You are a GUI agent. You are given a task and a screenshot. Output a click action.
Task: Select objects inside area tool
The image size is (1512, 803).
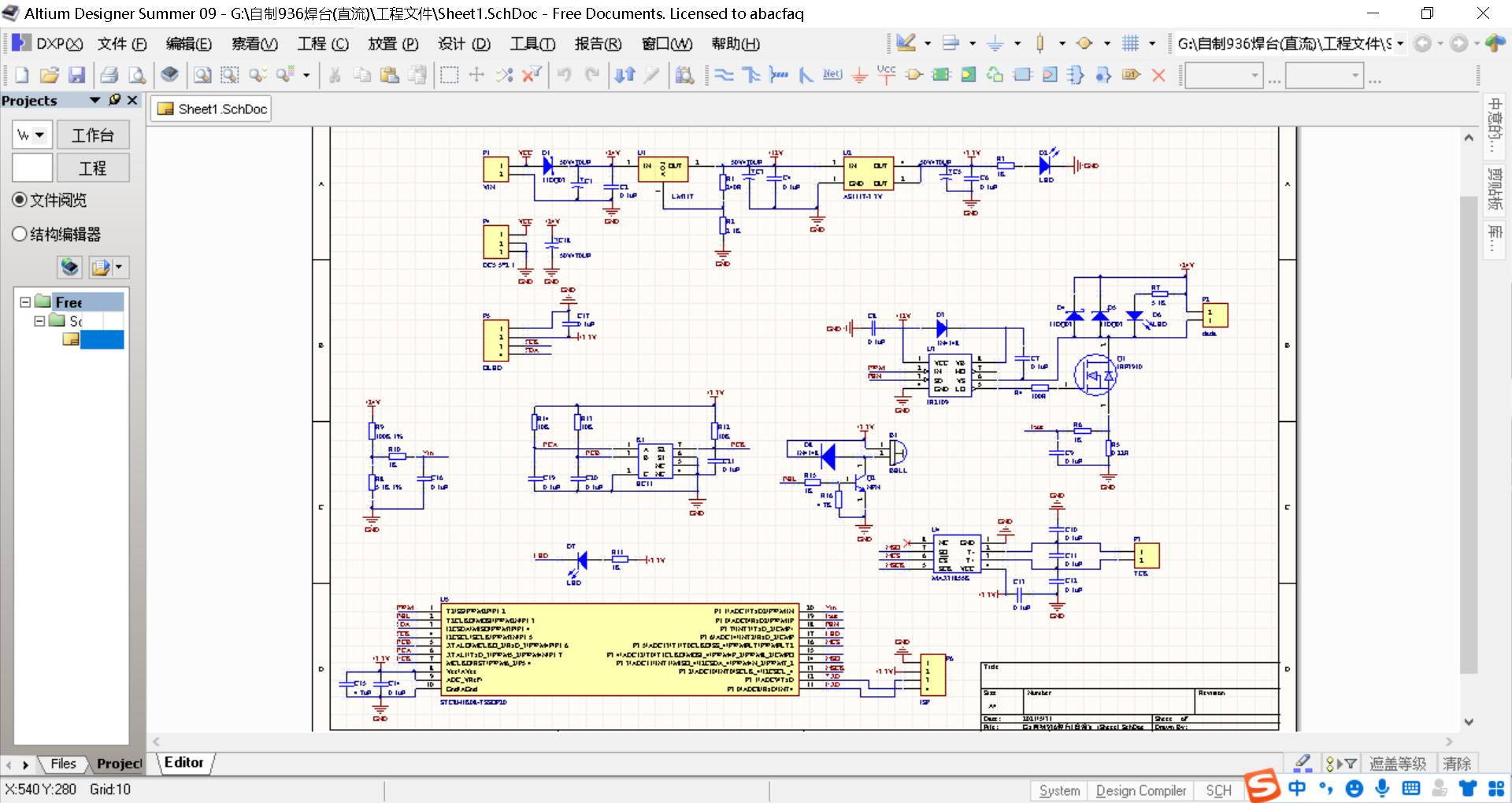[449, 75]
